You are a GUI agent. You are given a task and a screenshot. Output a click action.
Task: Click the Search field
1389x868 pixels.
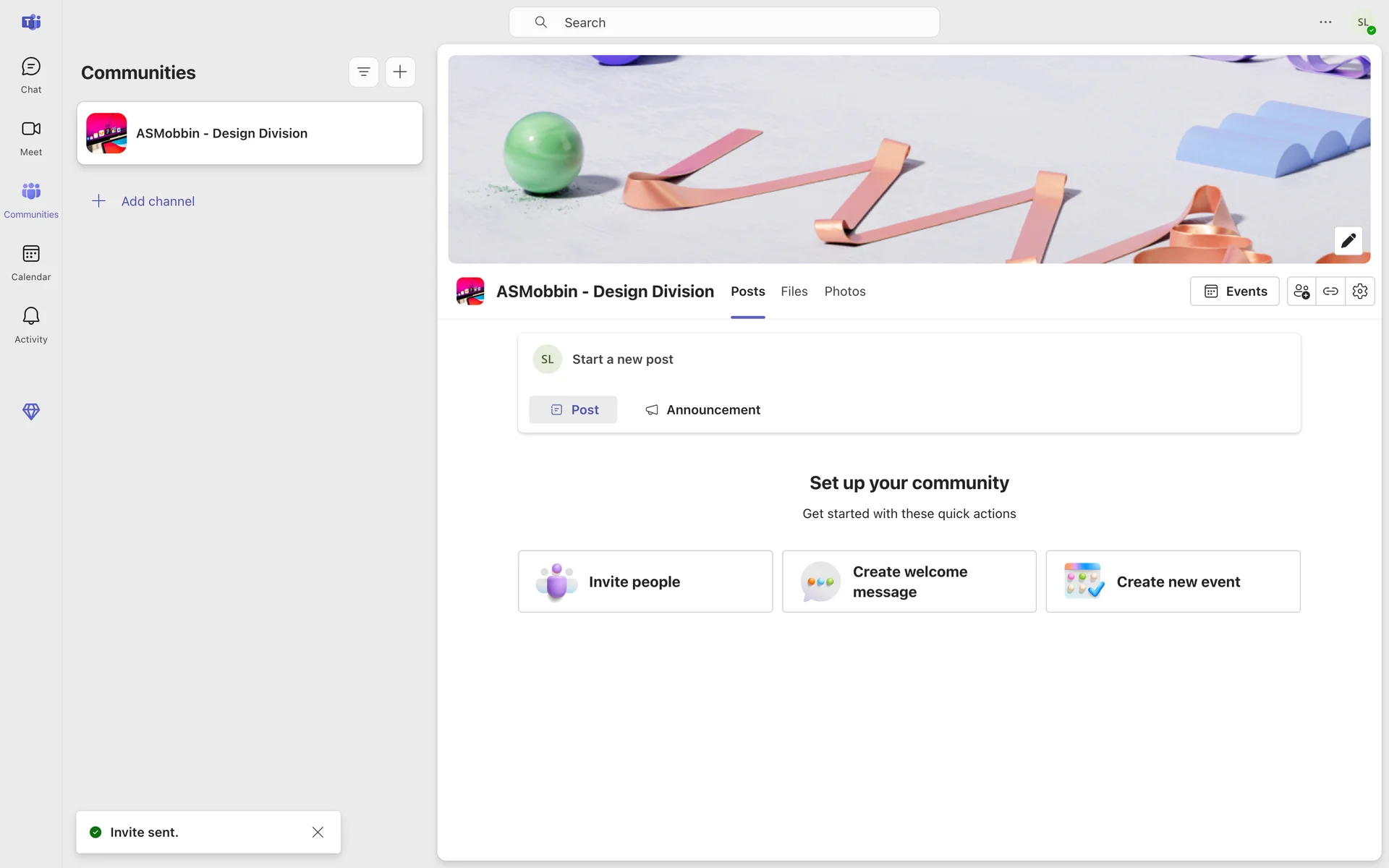723,22
